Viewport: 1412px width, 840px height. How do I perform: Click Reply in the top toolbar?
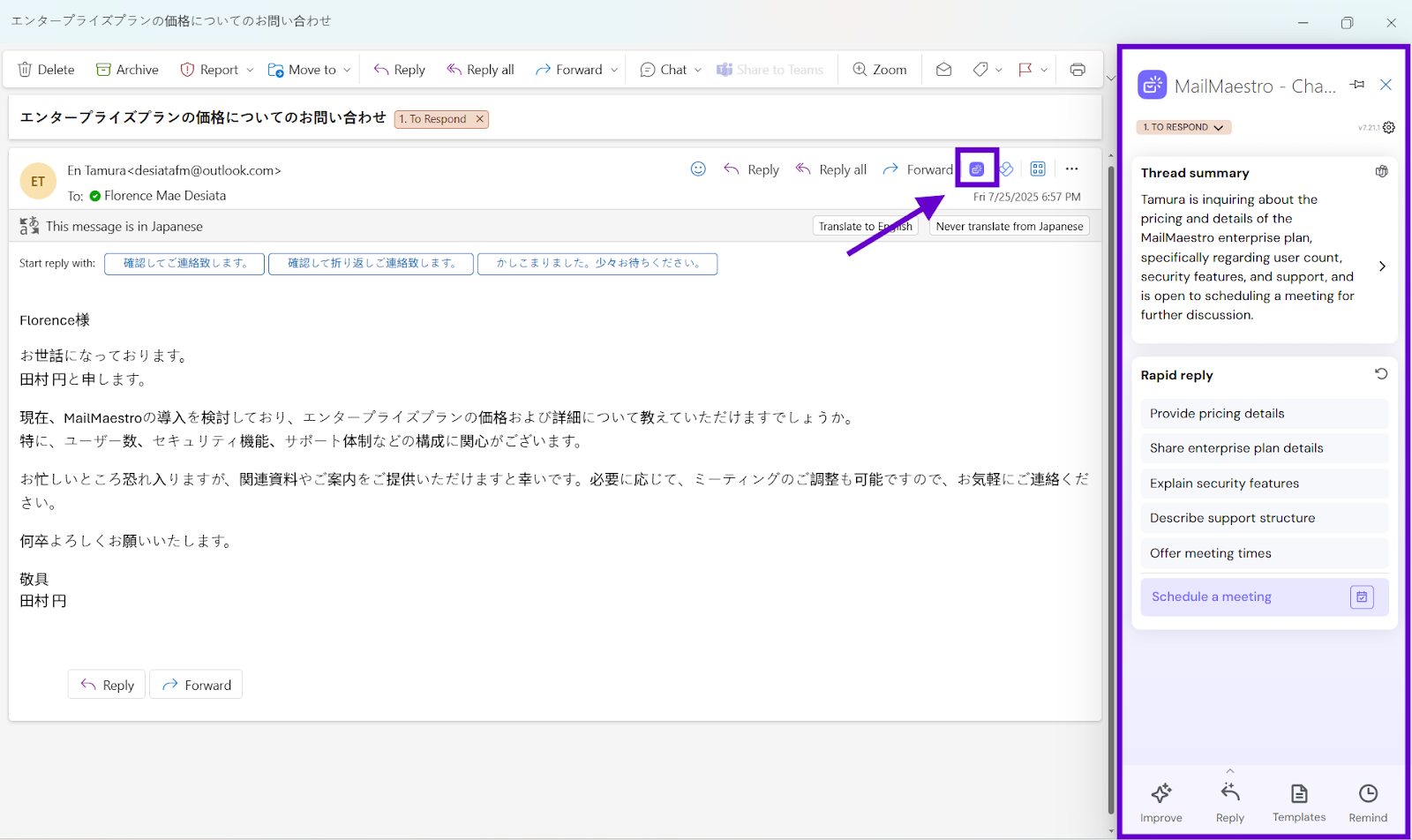(x=399, y=70)
